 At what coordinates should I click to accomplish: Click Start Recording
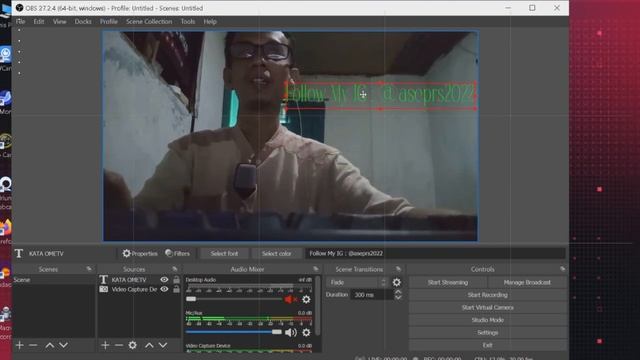(x=487, y=295)
